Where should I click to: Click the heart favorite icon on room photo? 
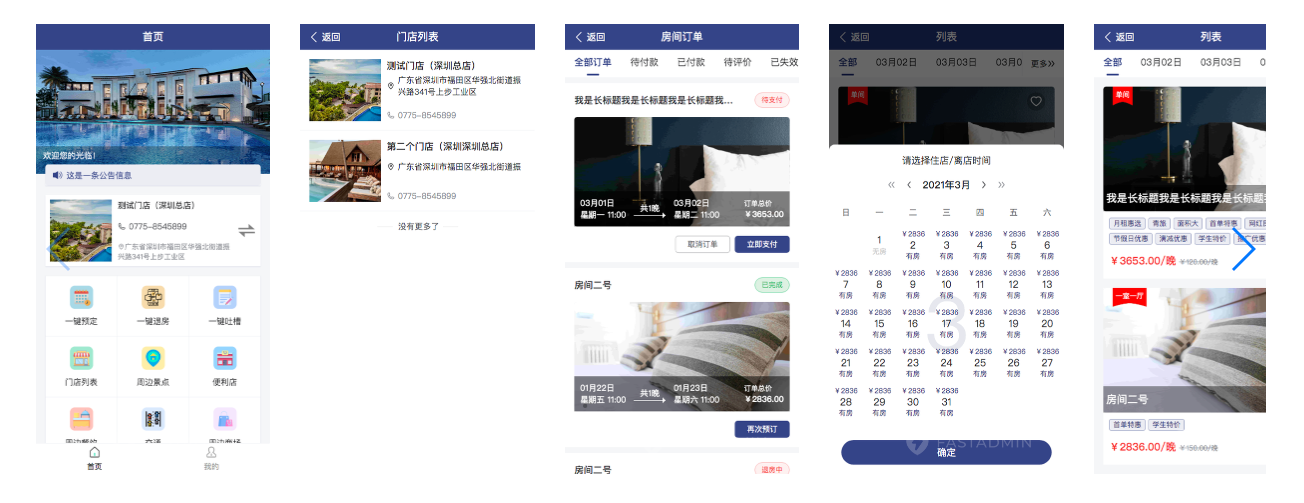tap(1036, 101)
